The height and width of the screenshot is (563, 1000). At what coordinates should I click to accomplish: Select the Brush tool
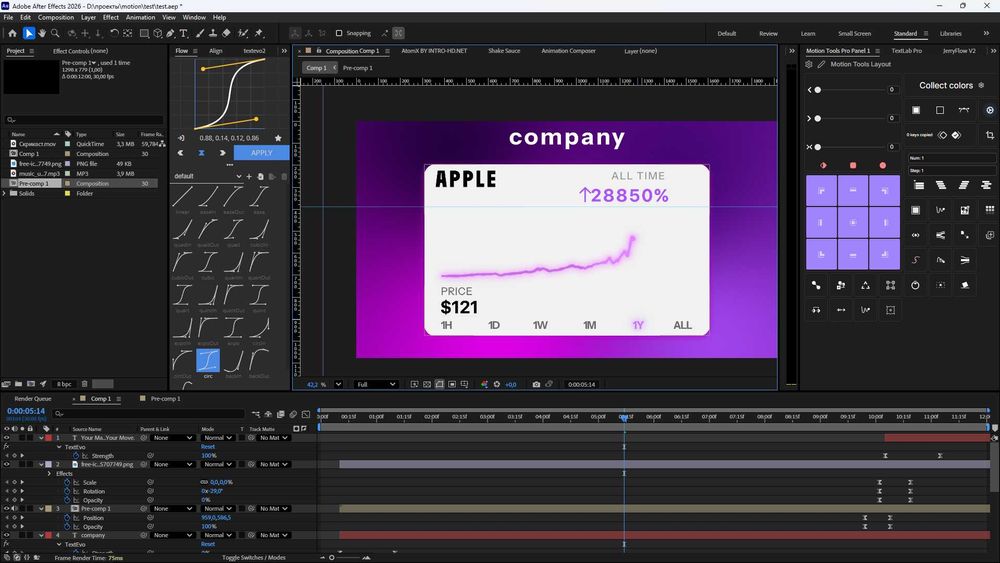[200, 33]
